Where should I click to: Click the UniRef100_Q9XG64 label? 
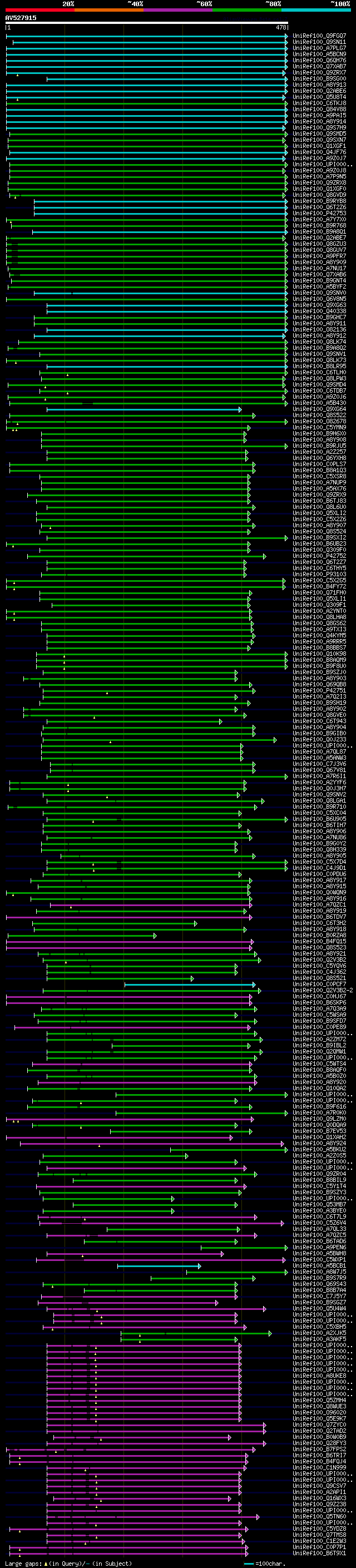[x=319, y=409]
